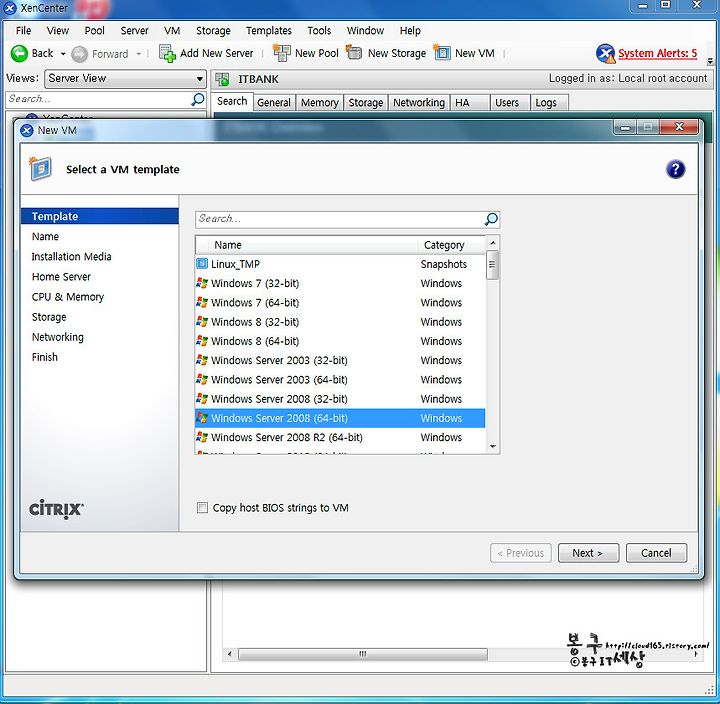Viewport: 720px width, 704px height.
Task: Click the XenCenter title bar logo
Action: pyautogui.click(x=9, y=8)
